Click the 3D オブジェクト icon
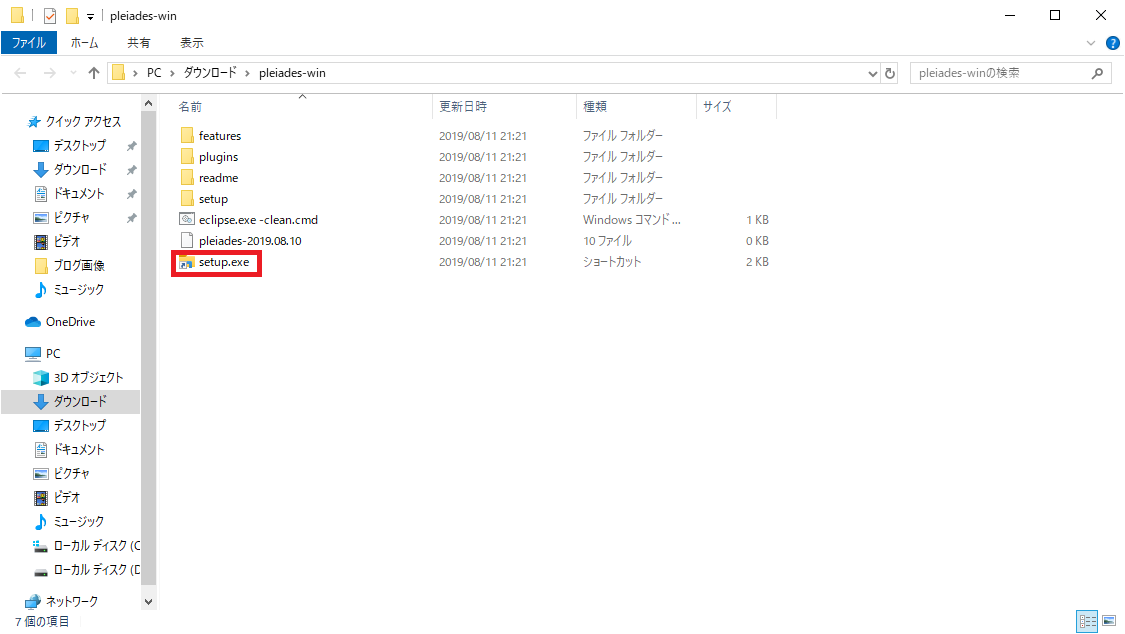1125x634 pixels. (41, 377)
